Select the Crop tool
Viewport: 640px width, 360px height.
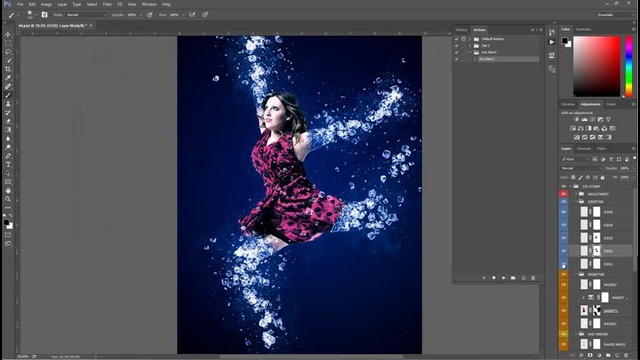click(x=8, y=69)
